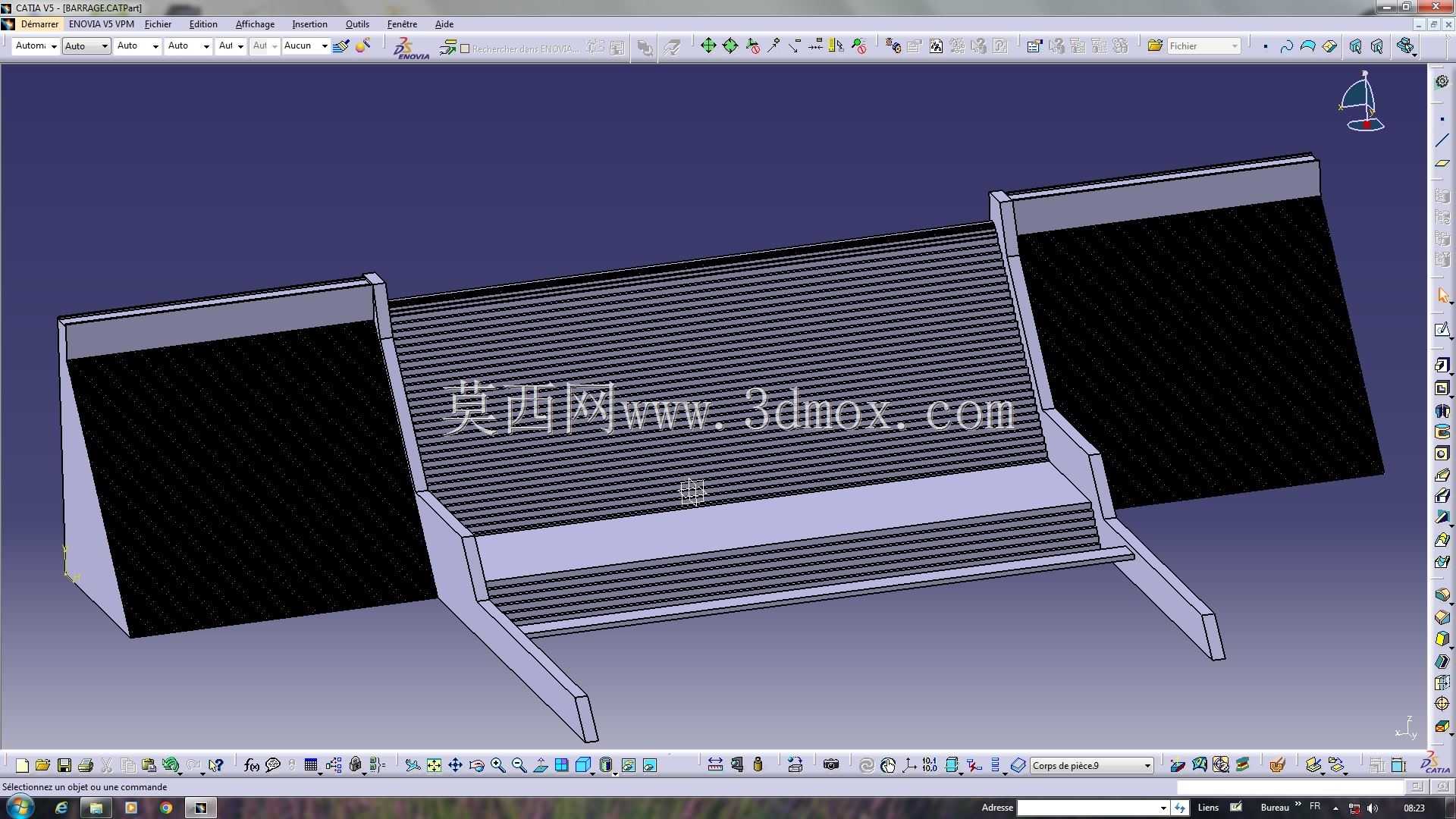
Task: Open the Automatic color dropdown
Action: coord(35,45)
